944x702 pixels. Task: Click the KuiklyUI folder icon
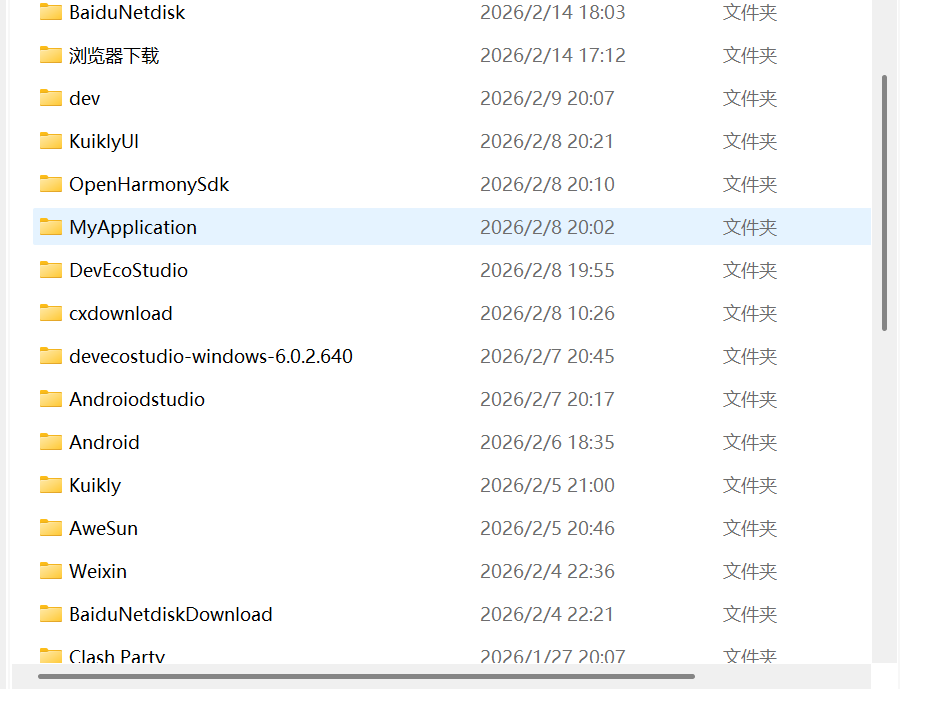coord(51,141)
